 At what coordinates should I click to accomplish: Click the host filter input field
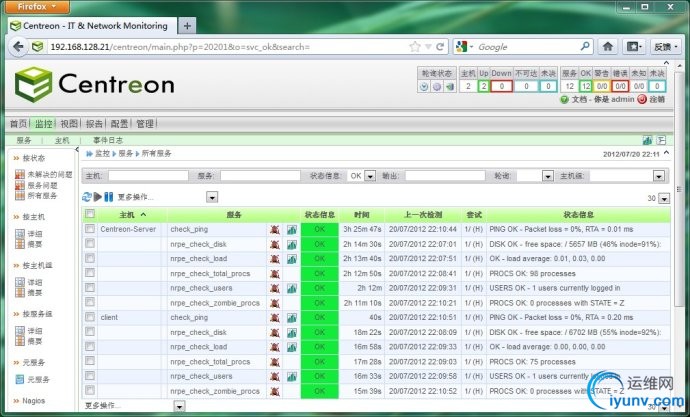(x=148, y=176)
